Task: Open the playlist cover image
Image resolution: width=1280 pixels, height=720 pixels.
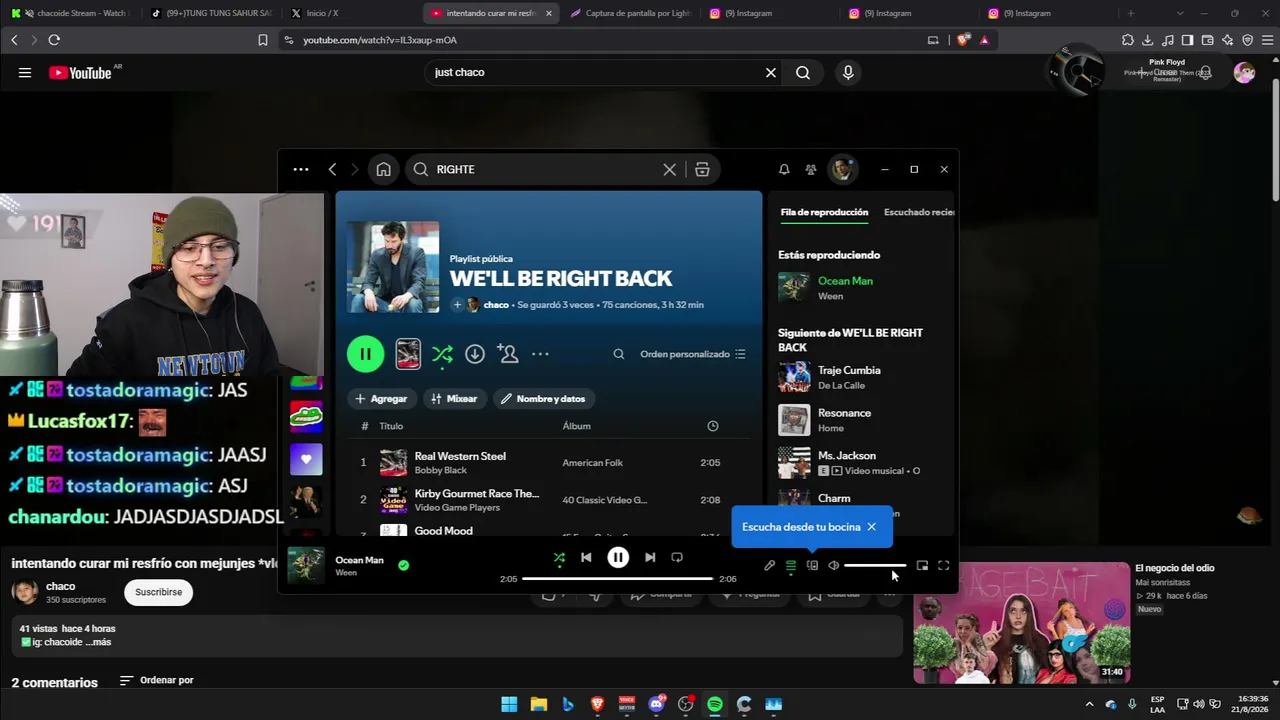Action: (393, 267)
